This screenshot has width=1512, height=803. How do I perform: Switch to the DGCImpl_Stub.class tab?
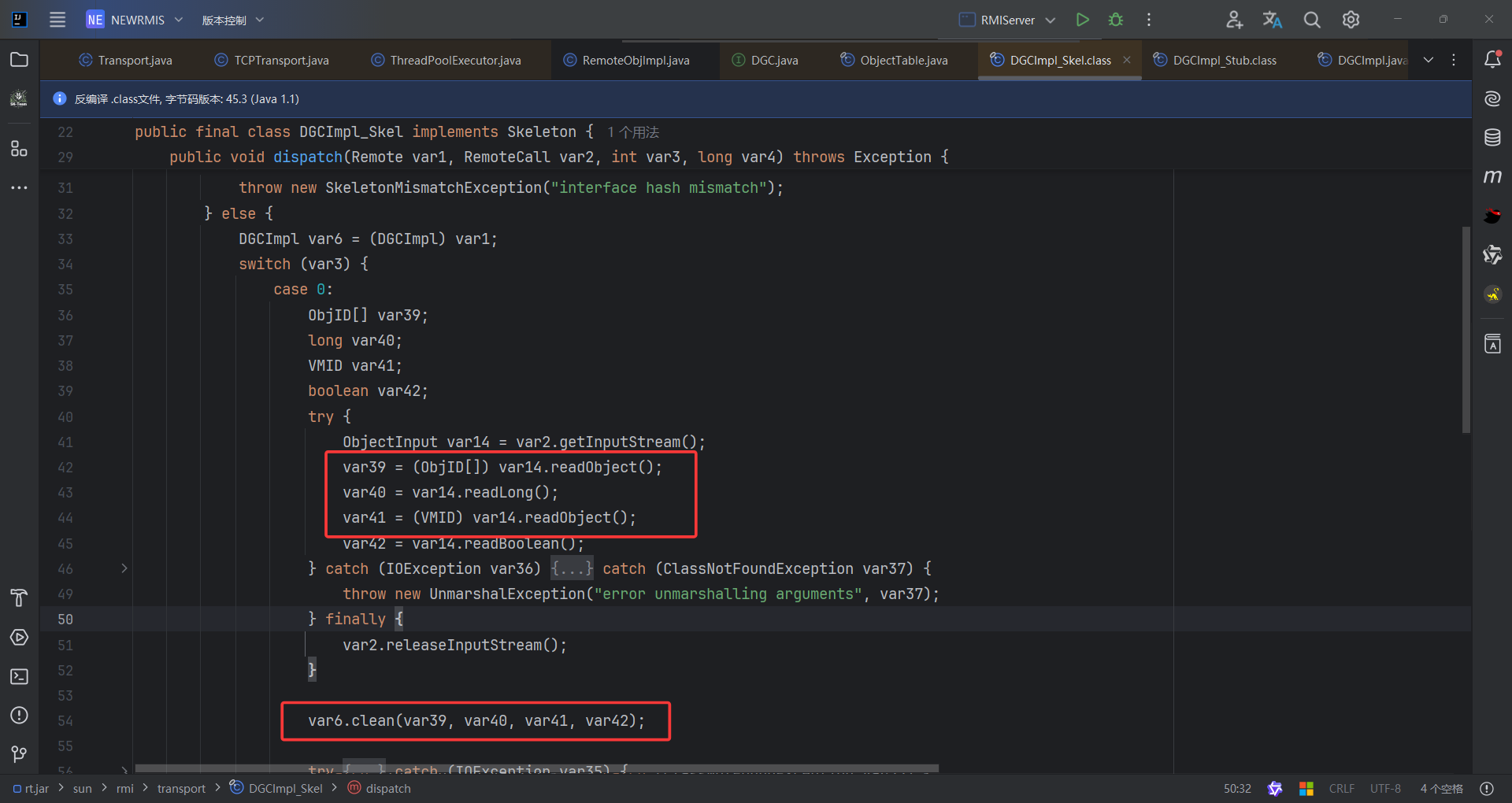pos(1215,60)
